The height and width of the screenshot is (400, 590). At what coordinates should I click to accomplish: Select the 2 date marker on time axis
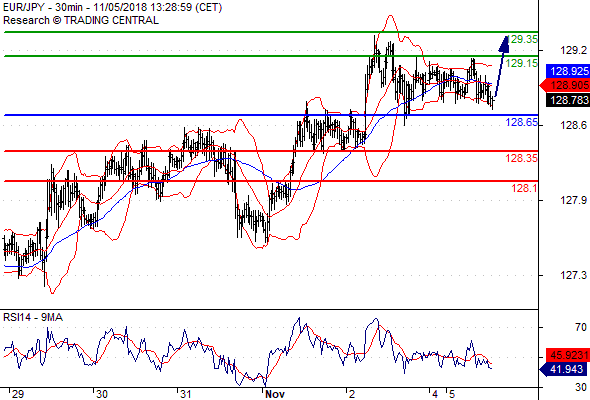click(351, 394)
